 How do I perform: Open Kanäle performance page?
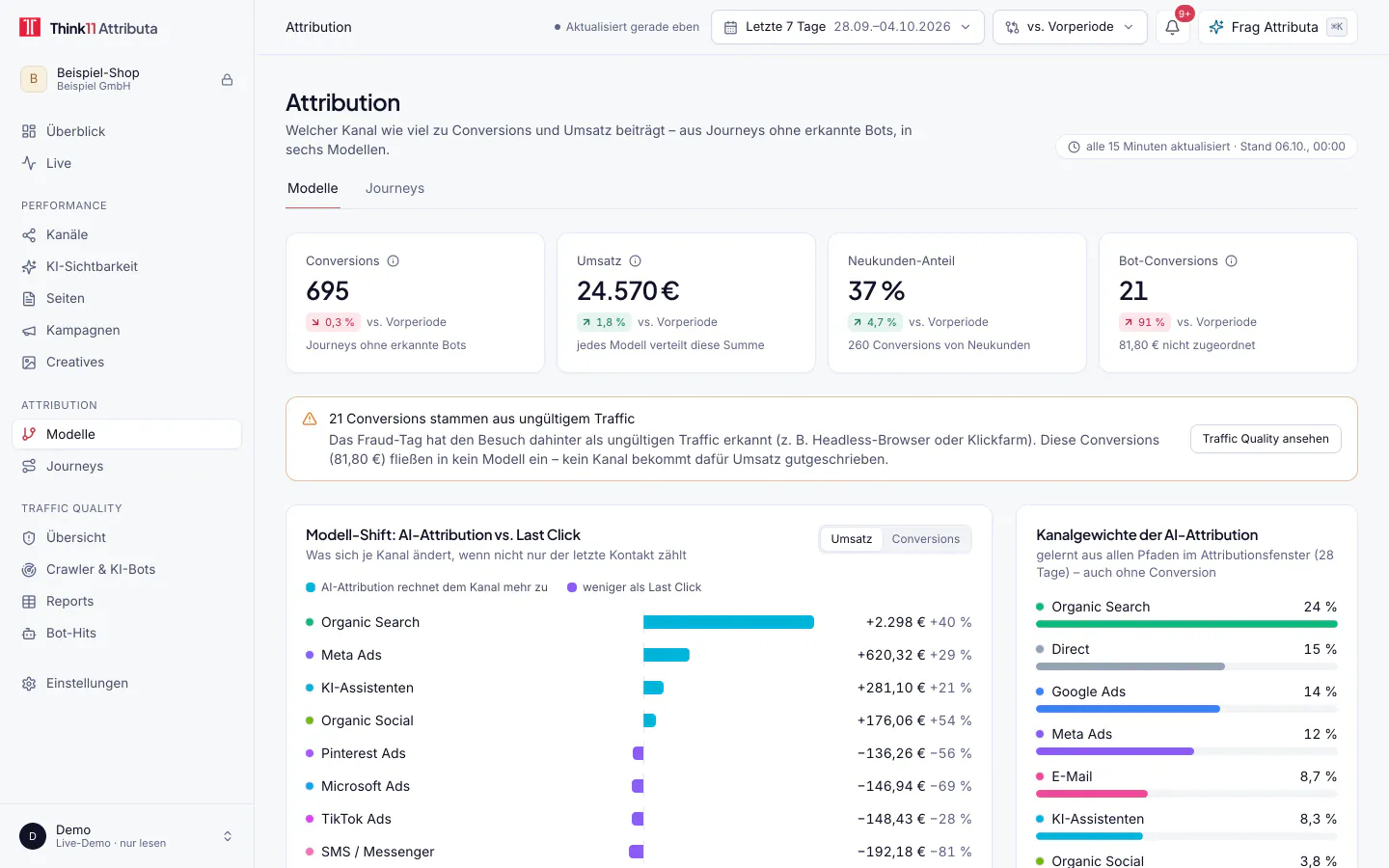(x=126, y=234)
